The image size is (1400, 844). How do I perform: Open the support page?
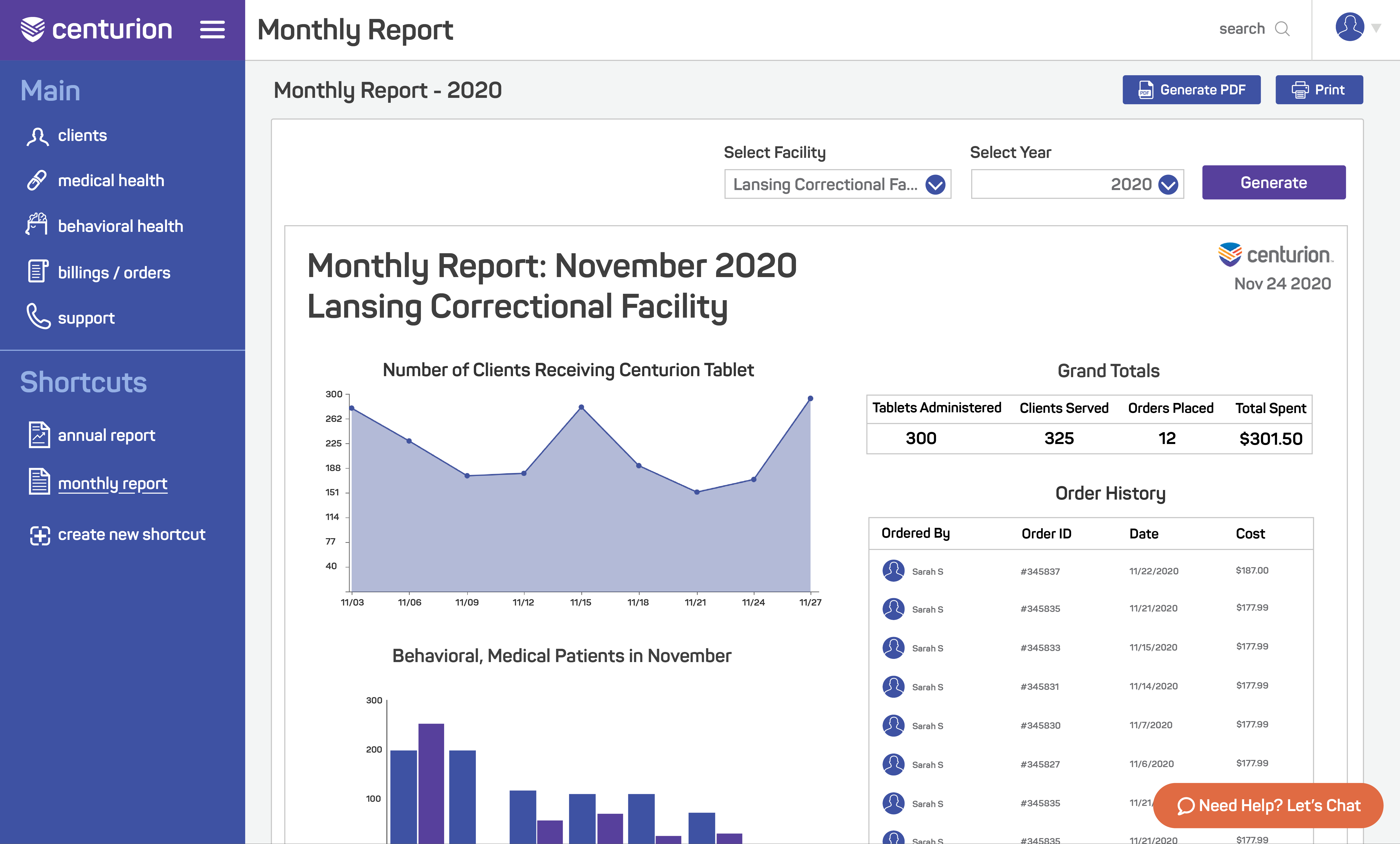(86, 319)
